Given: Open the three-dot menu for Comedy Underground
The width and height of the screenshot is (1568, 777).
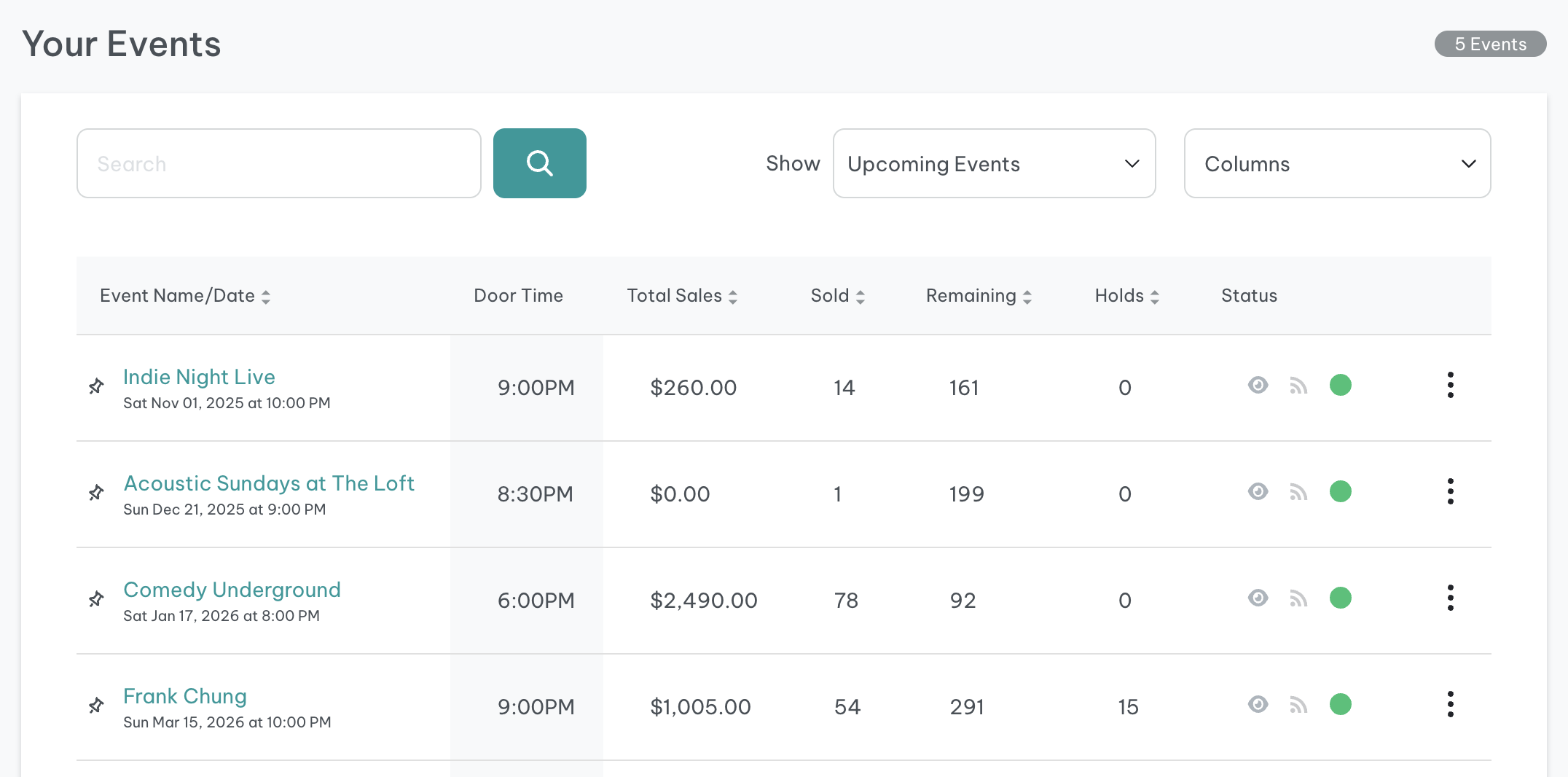Looking at the screenshot, I should (1450, 598).
